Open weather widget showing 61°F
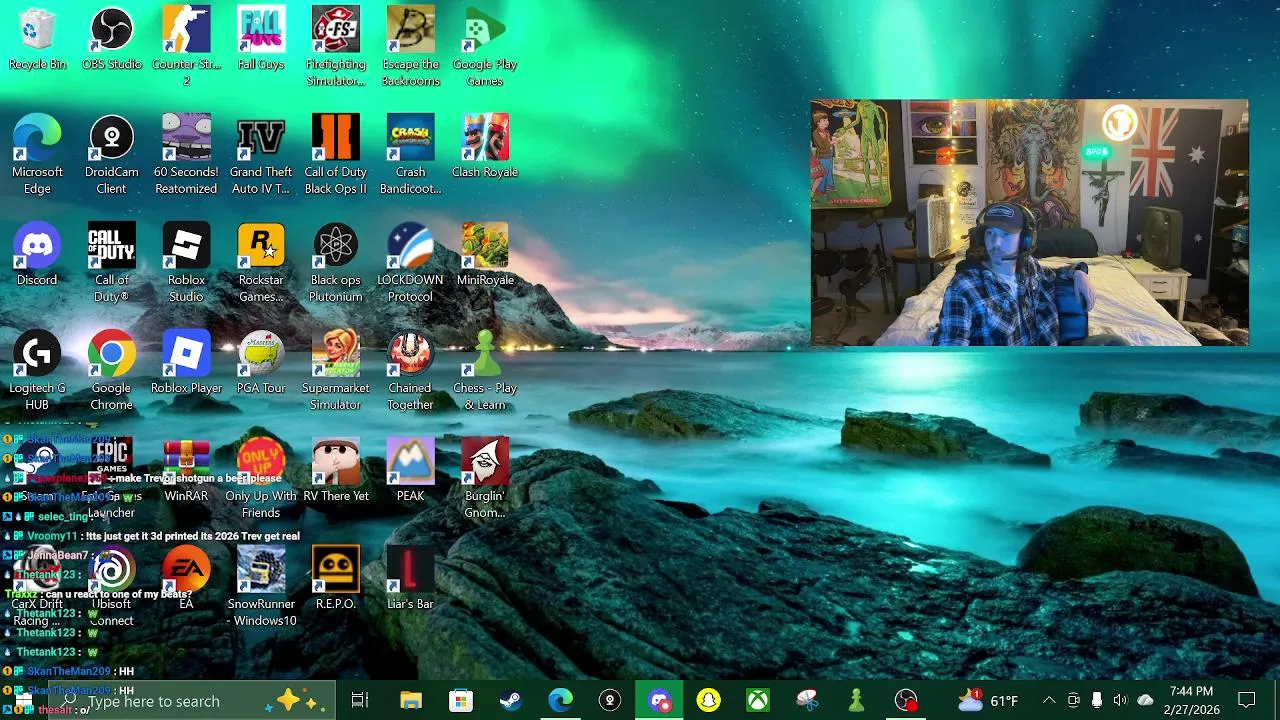 tap(989, 701)
